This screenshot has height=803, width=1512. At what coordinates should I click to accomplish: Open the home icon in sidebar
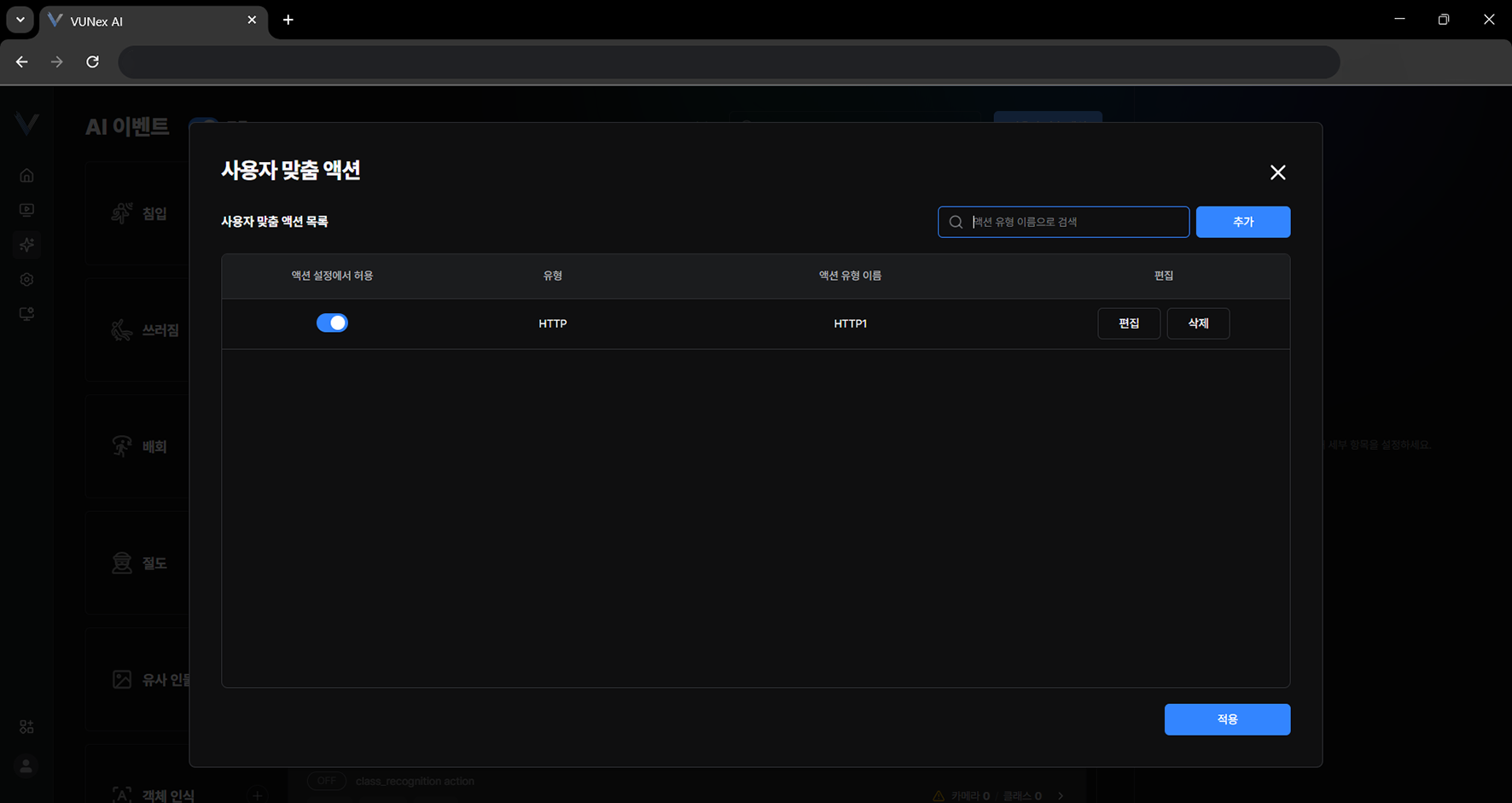pos(26,176)
